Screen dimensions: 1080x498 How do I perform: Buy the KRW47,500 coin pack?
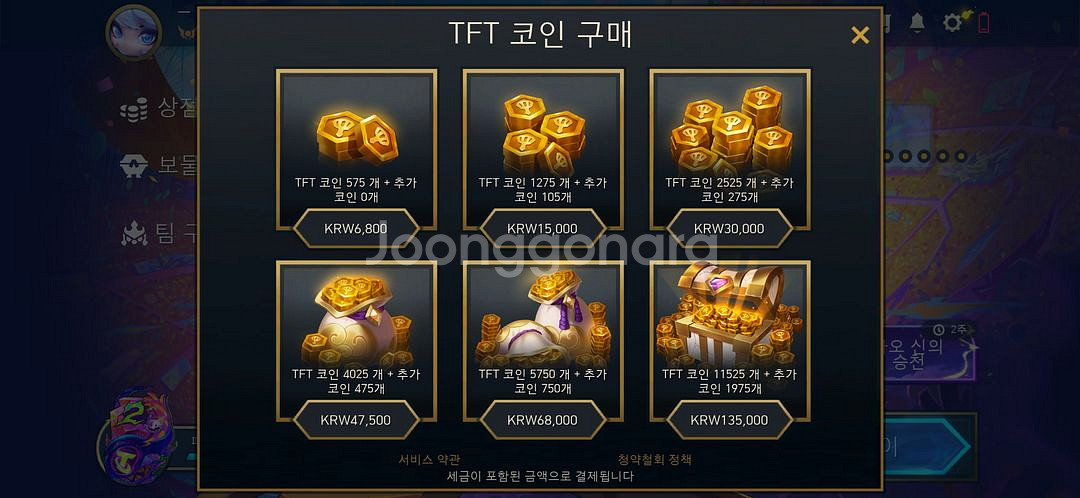(356, 420)
